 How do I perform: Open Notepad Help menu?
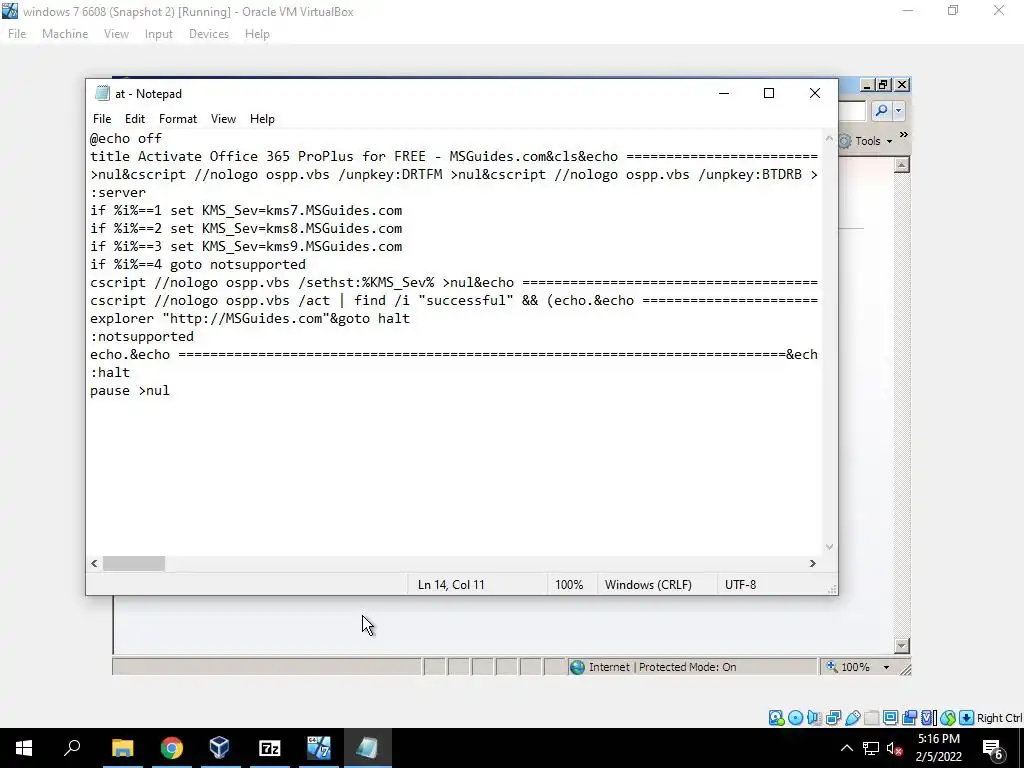coord(262,119)
